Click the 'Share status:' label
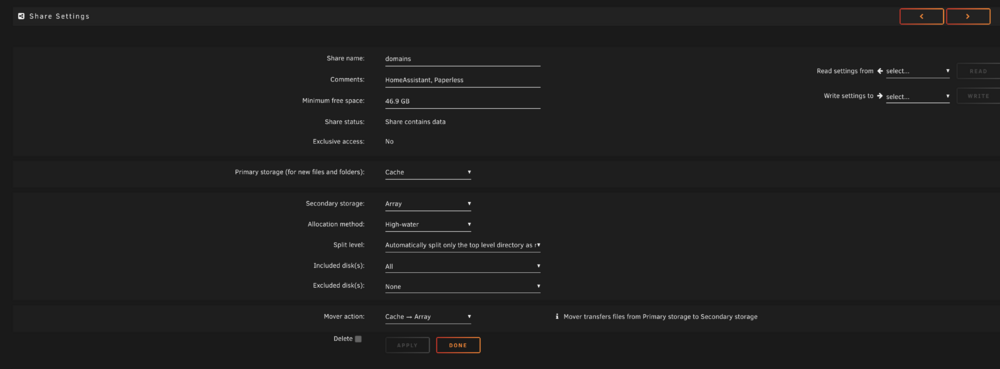Image resolution: width=1000 pixels, height=369 pixels. [344, 121]
